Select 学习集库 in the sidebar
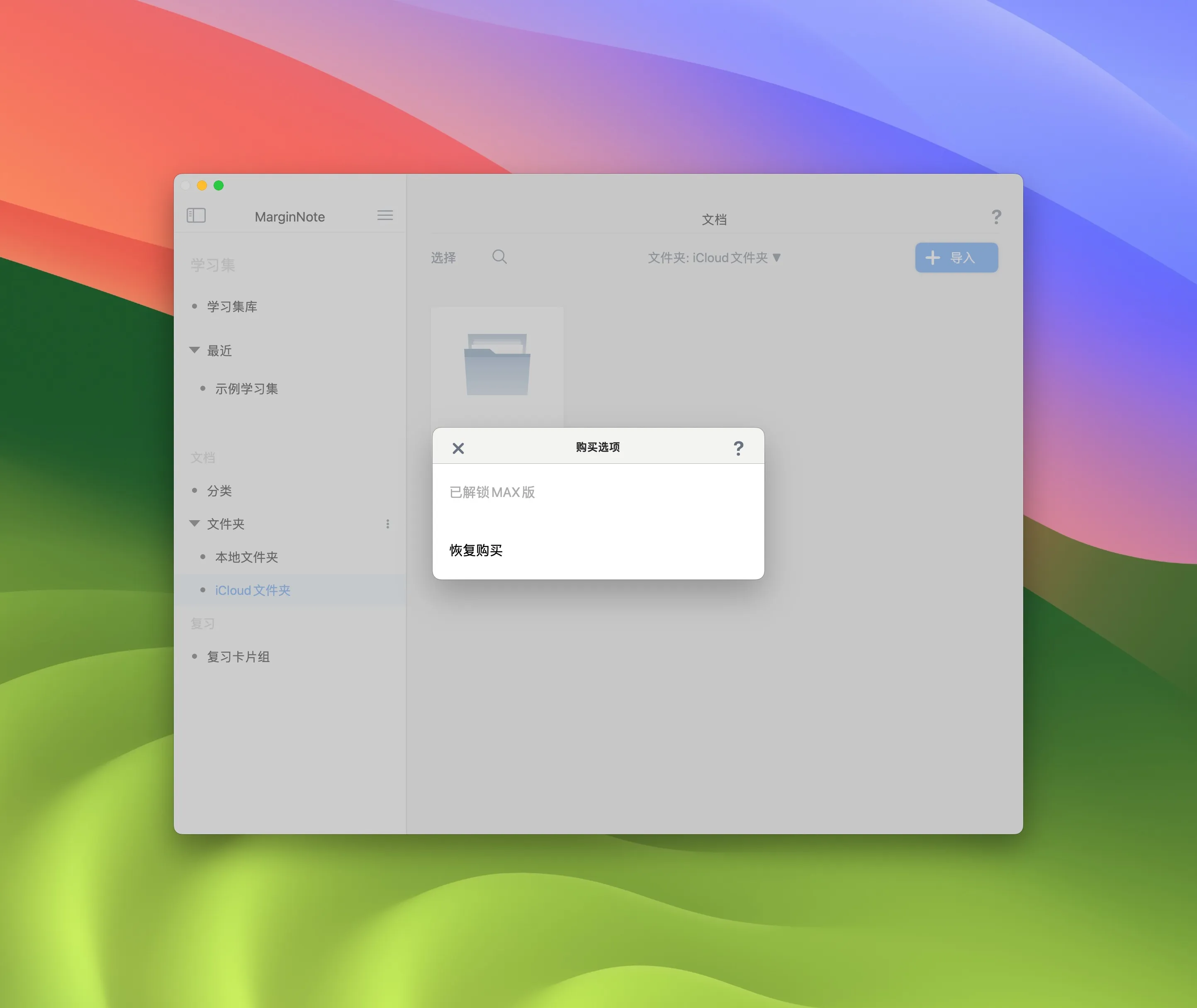The width and height of the screenshot is (1197, 1008). pos(231,307)
